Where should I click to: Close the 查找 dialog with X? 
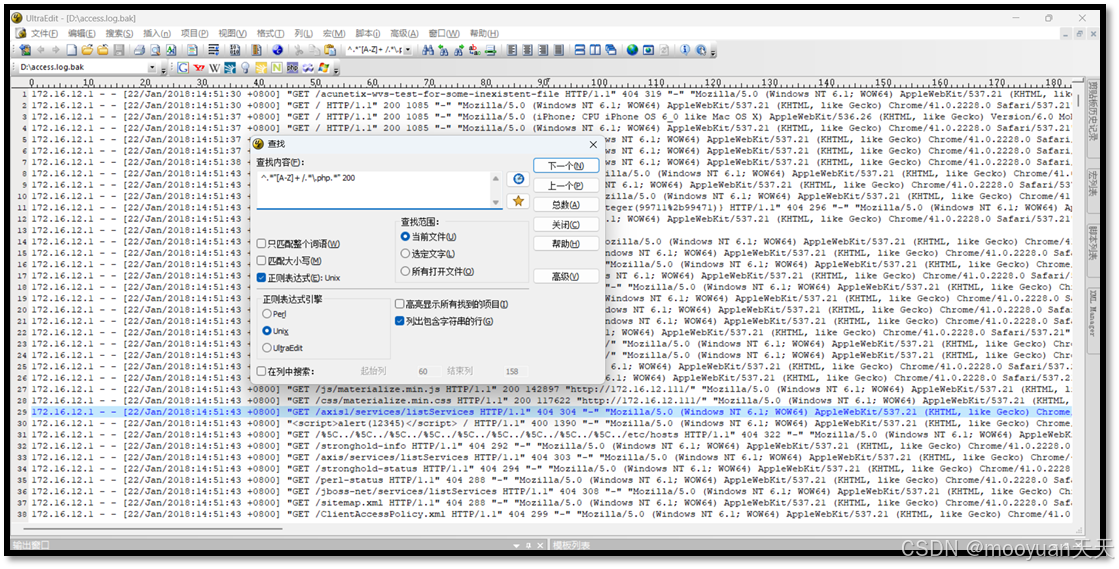pyautogui.click(x=593, y=144)
